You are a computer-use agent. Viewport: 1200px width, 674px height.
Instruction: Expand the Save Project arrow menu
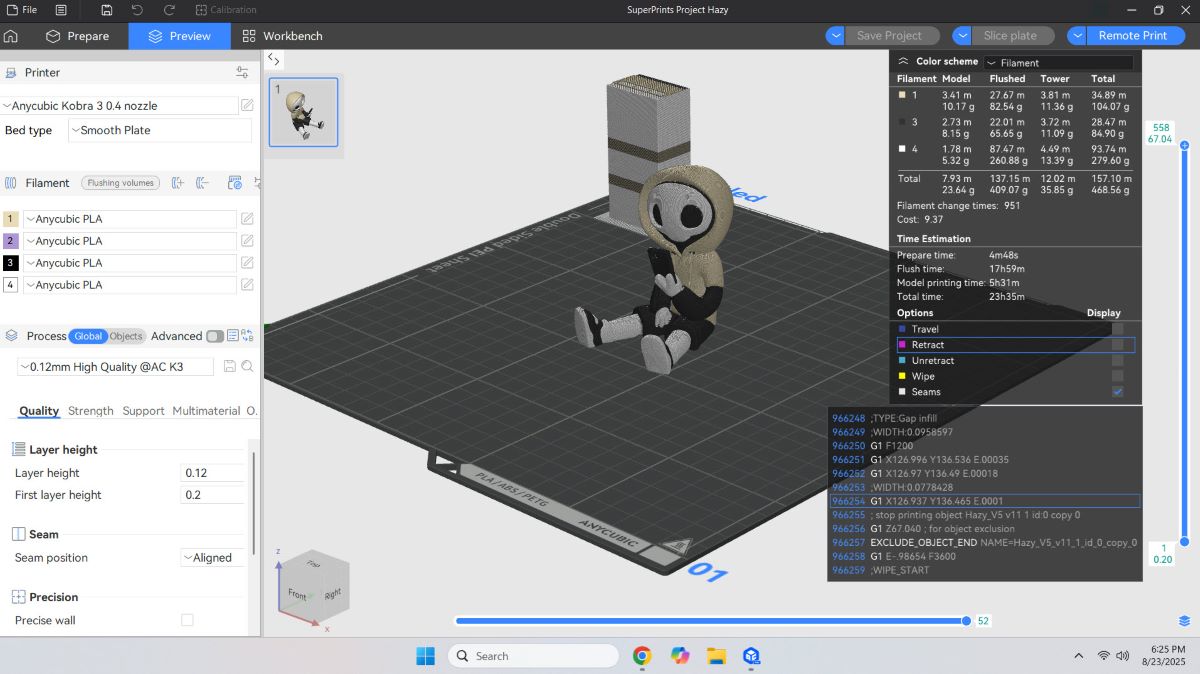click(835, 36)
